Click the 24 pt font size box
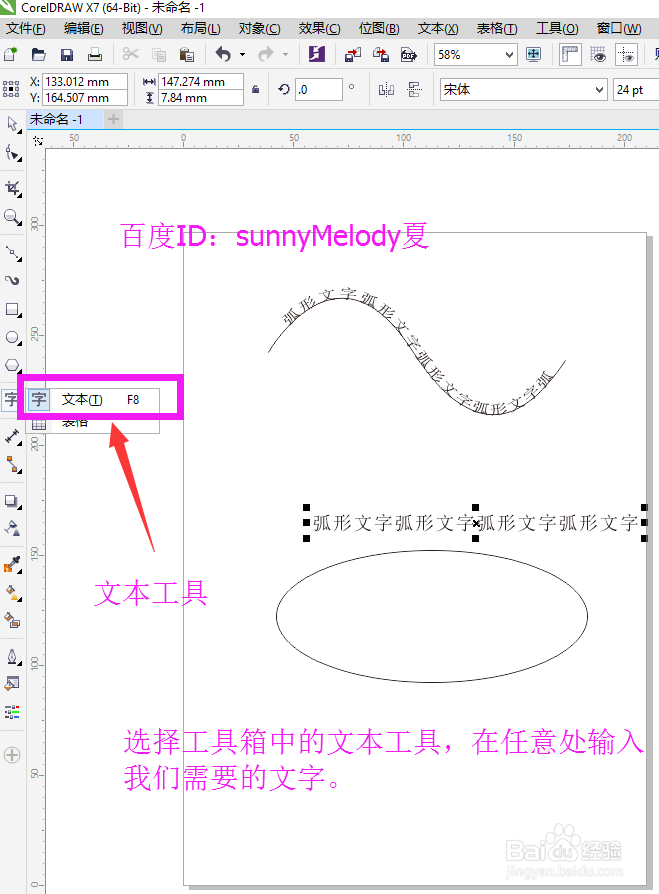Viewport: 659px width, 894px height. point(636,90)
